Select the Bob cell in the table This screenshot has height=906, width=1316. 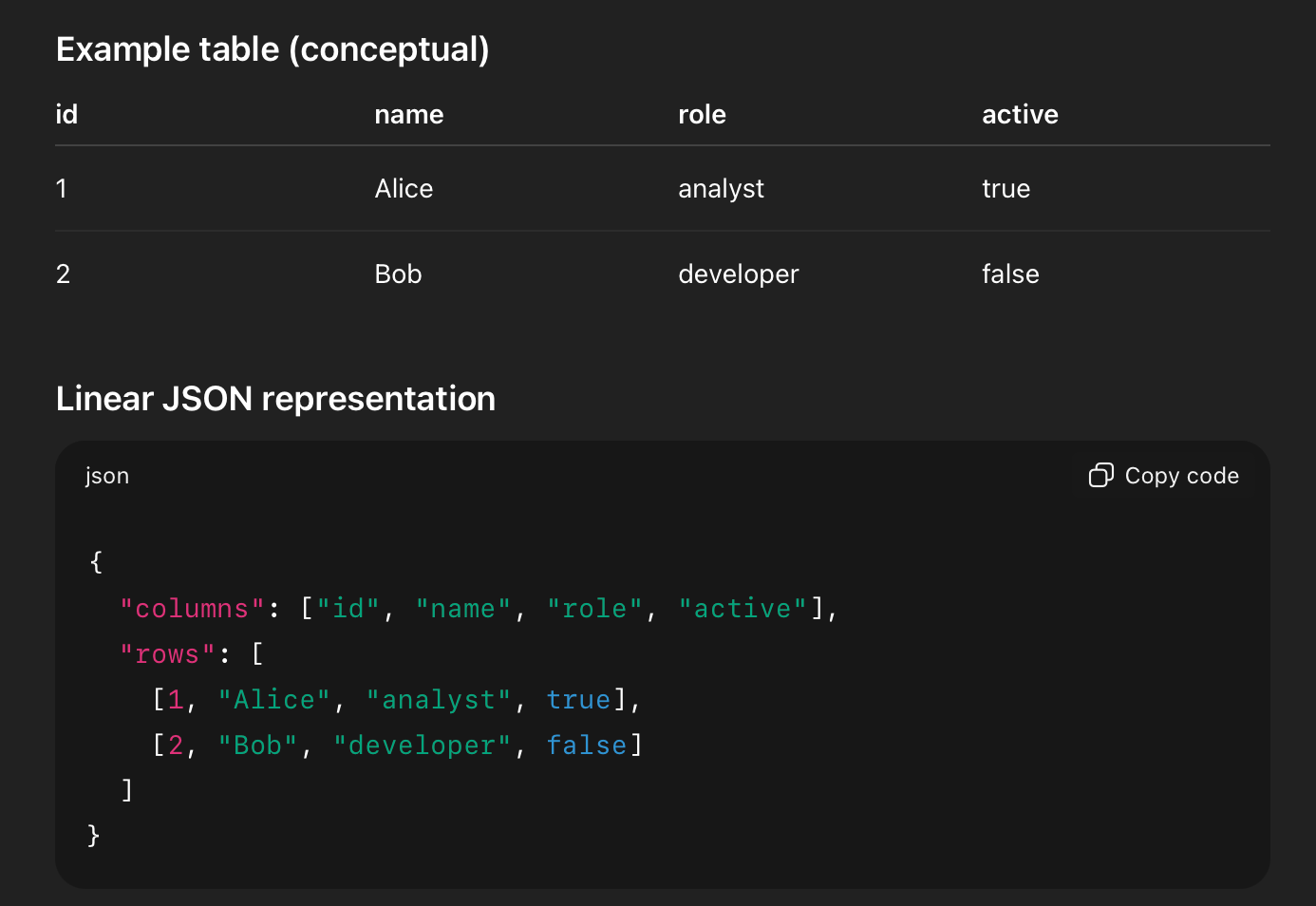(x=398, y=274)
